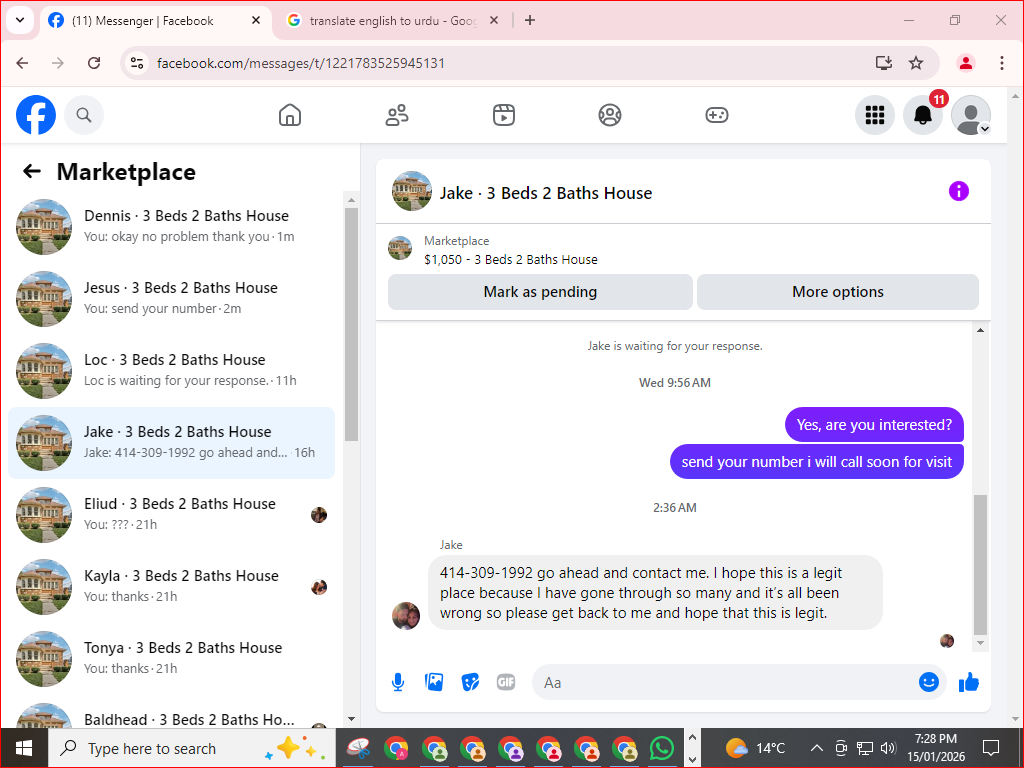1024x768 pixels.
Task: Open the account profile avatar menu
Action: coord(970,115)
